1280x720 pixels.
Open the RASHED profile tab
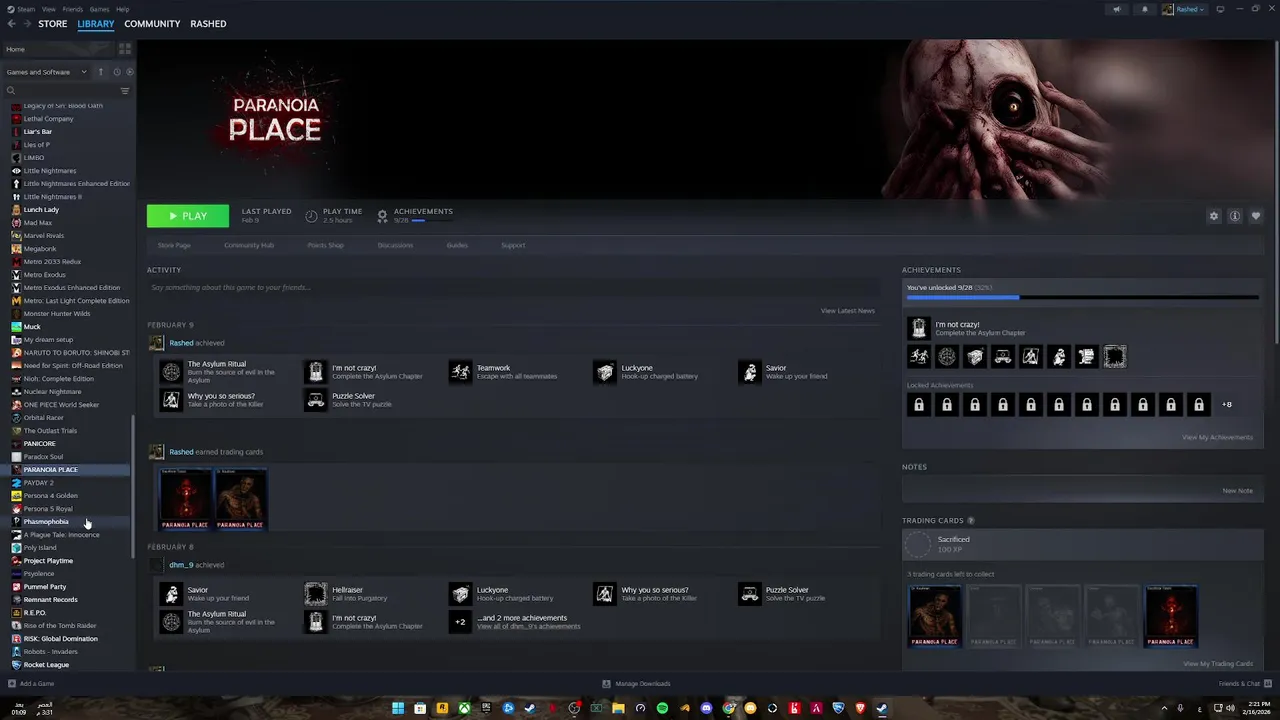coord(208,24)
